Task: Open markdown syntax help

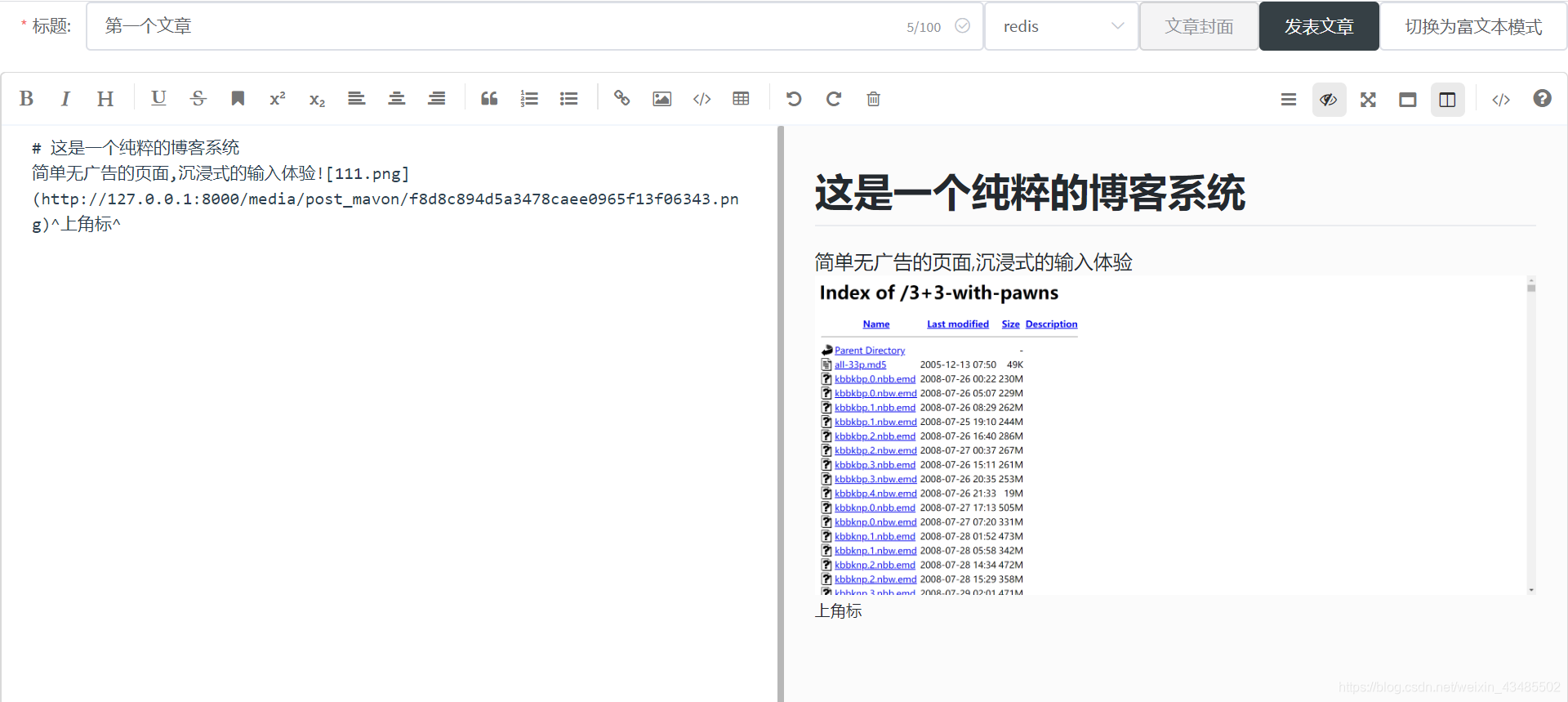Action: [1542, 99]
